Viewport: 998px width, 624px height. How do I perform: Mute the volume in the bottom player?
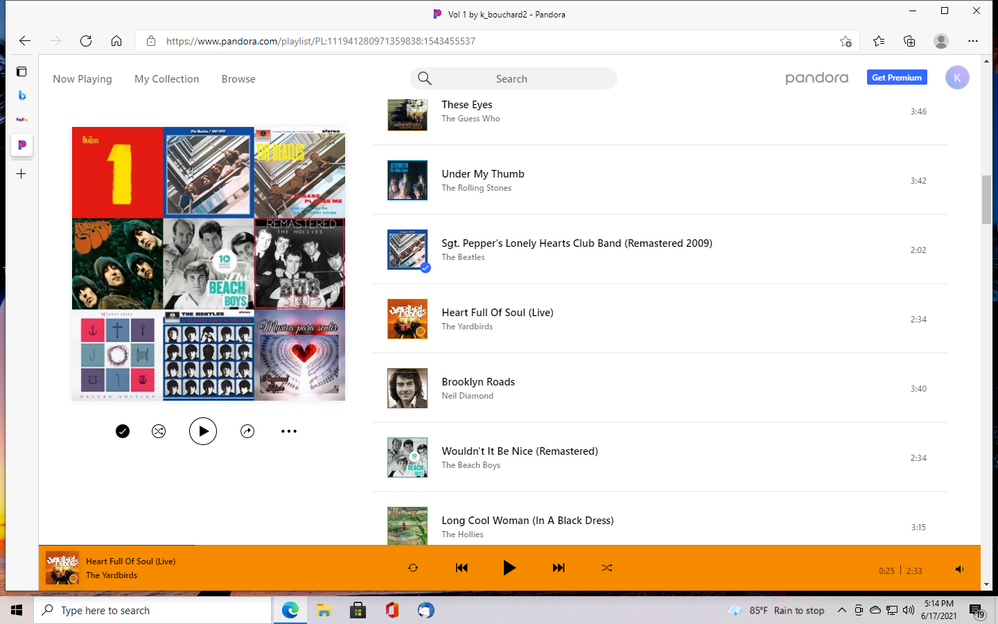click(959, 568)
